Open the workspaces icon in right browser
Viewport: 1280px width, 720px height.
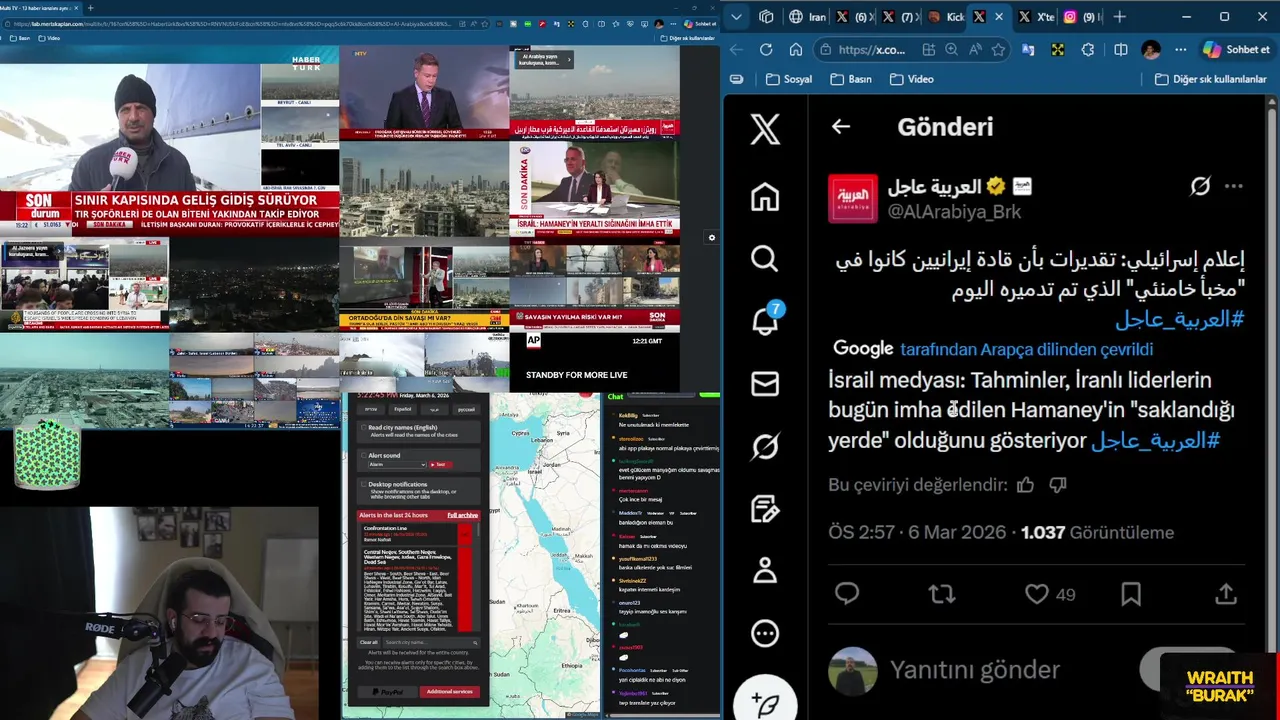766,16
